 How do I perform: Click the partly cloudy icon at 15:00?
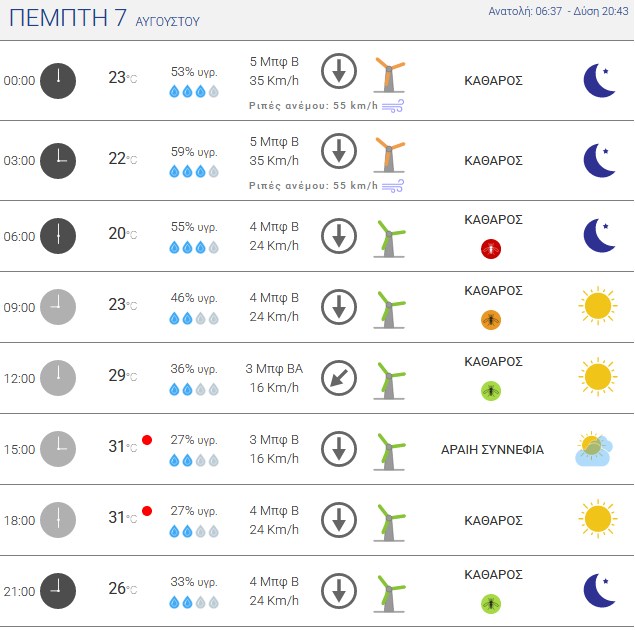[594, 449]
